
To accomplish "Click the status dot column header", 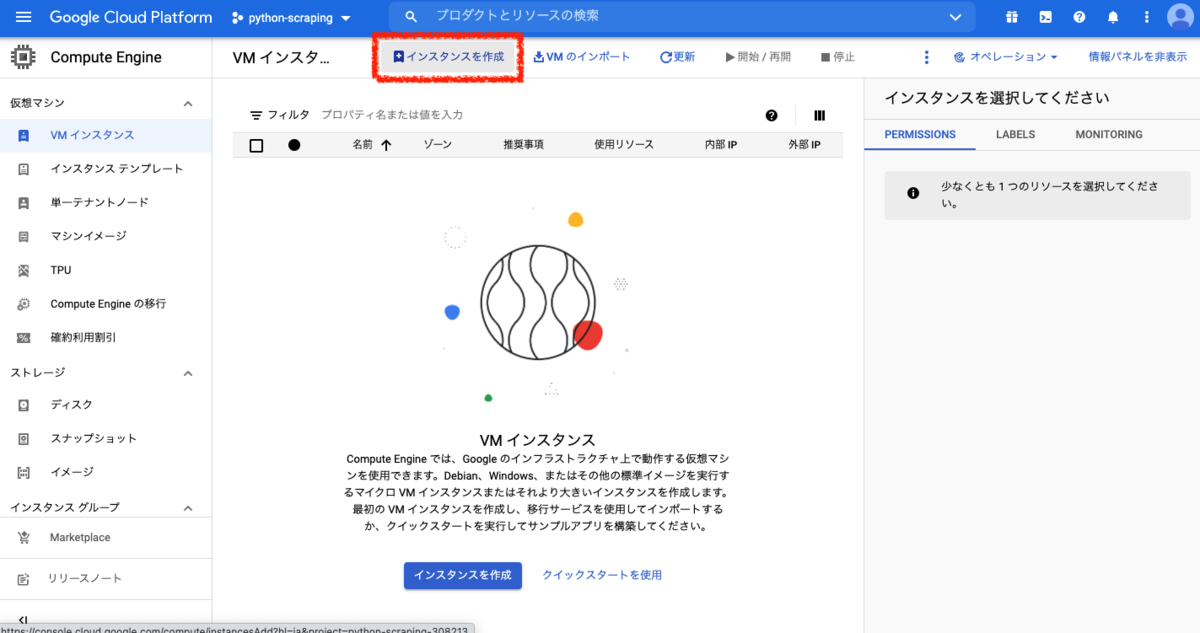I will (x=294, y=145).
